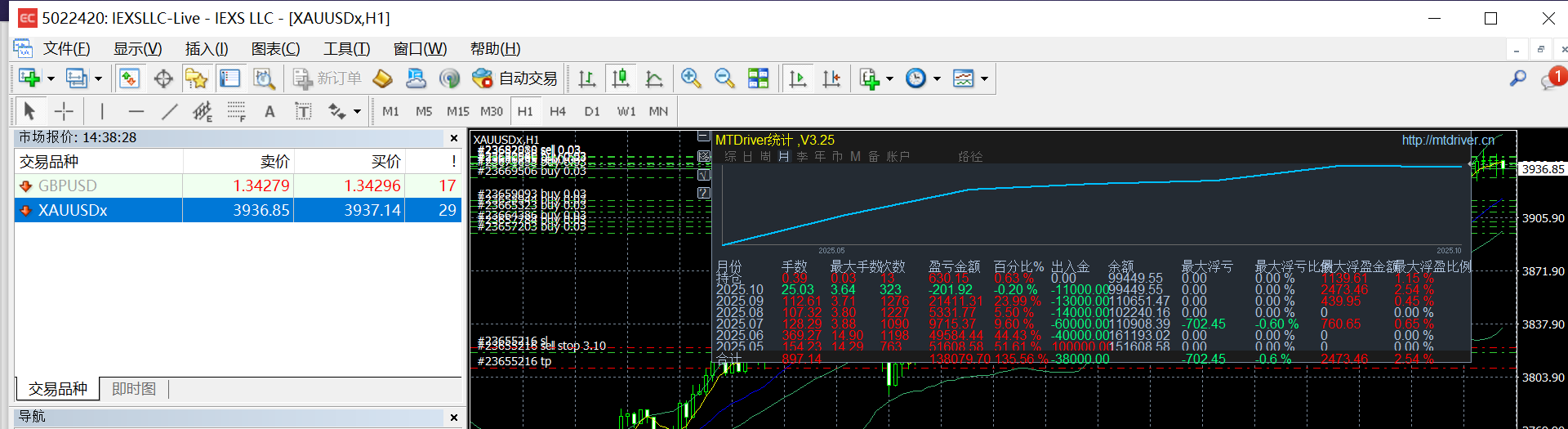Image resolution: width=1568 pixels, height=429 pixels.
Task: Switch chart to line chart style
Action: point(654,78)
